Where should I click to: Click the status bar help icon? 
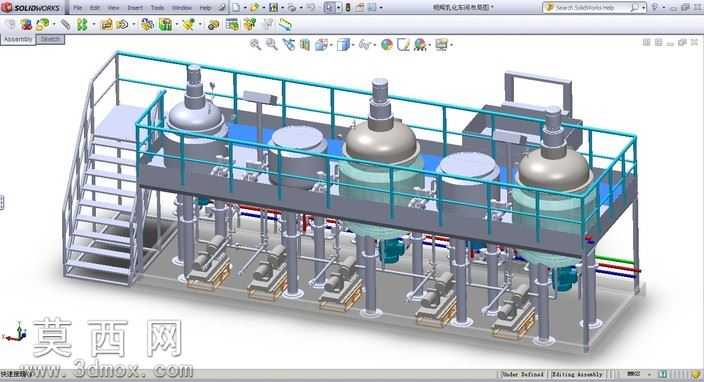coord(663,374)
